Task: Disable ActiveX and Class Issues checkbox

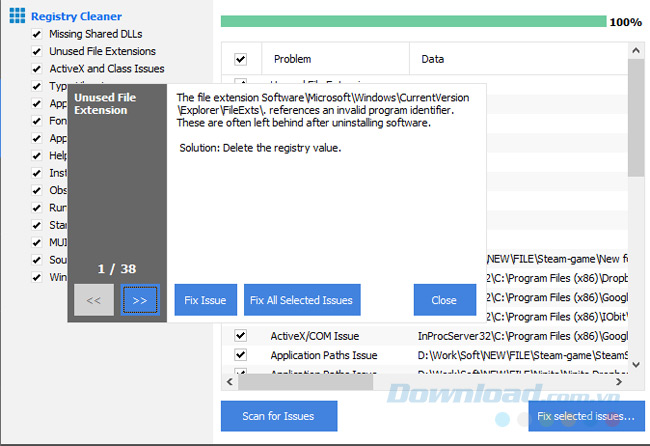Action: click(x=37, y=69)
